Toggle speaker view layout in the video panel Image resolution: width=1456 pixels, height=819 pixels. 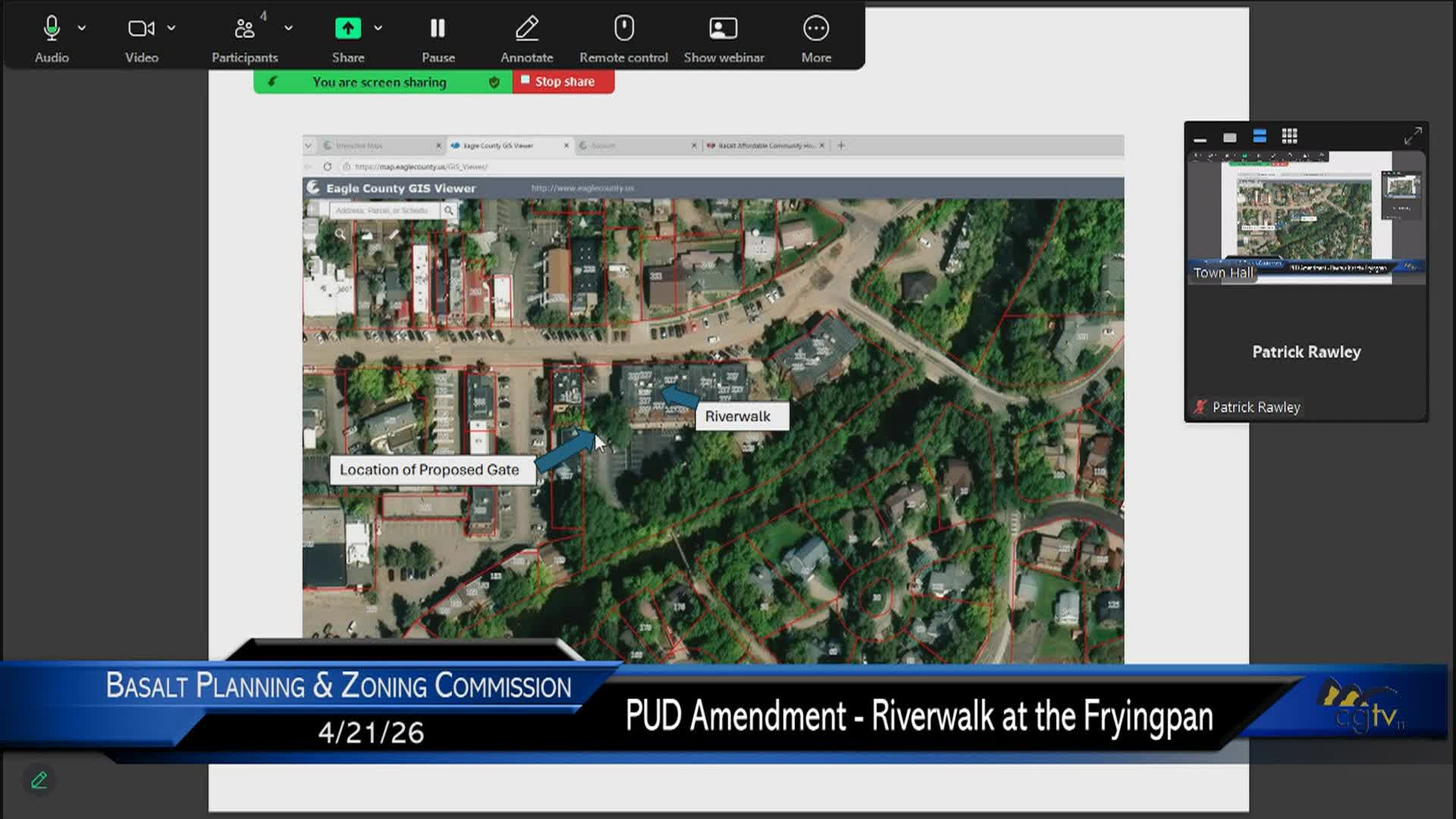pos(1229,136)
